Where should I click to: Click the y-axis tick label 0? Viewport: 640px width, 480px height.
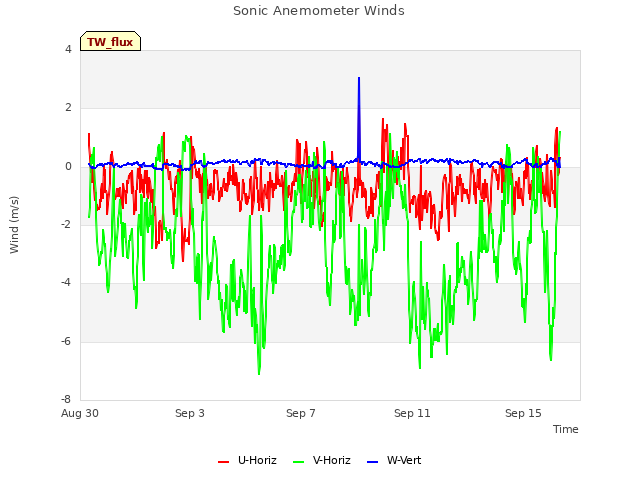pyautogui.click(x=68, y=167)
